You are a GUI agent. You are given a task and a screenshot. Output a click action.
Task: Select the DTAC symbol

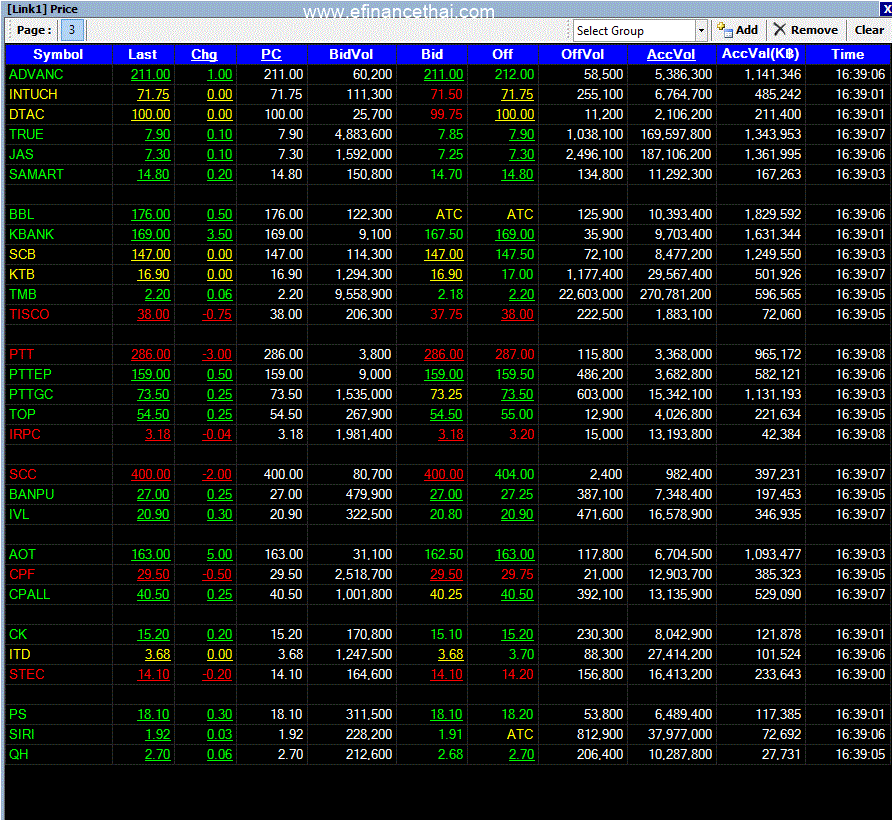tap(27, 114)
